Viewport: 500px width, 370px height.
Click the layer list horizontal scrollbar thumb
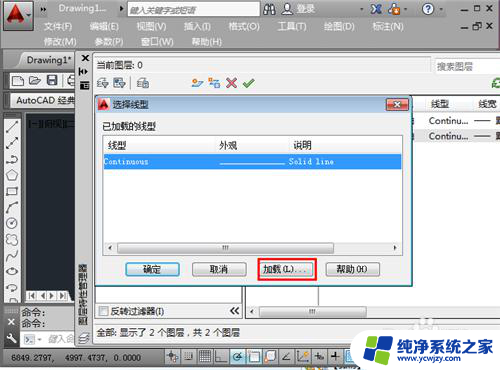pyautogui.click(x=312, y=312)
